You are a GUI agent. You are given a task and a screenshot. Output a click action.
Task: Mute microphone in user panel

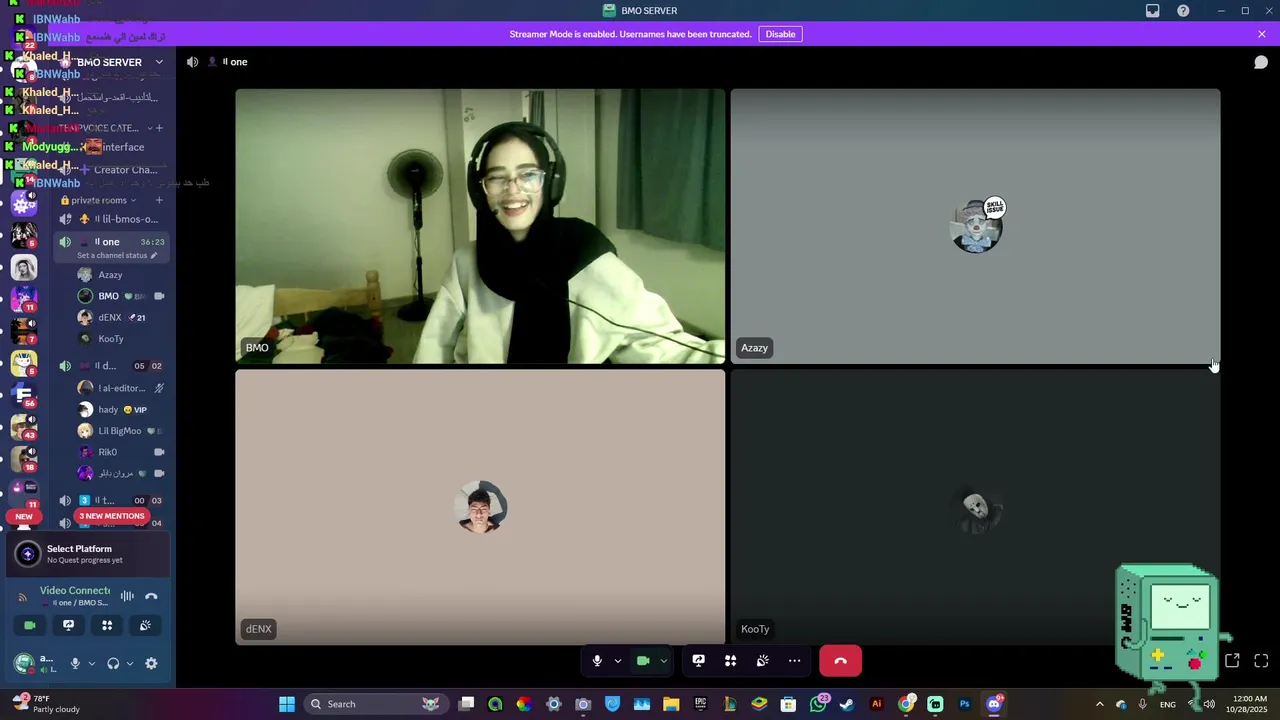pos(74,664)
